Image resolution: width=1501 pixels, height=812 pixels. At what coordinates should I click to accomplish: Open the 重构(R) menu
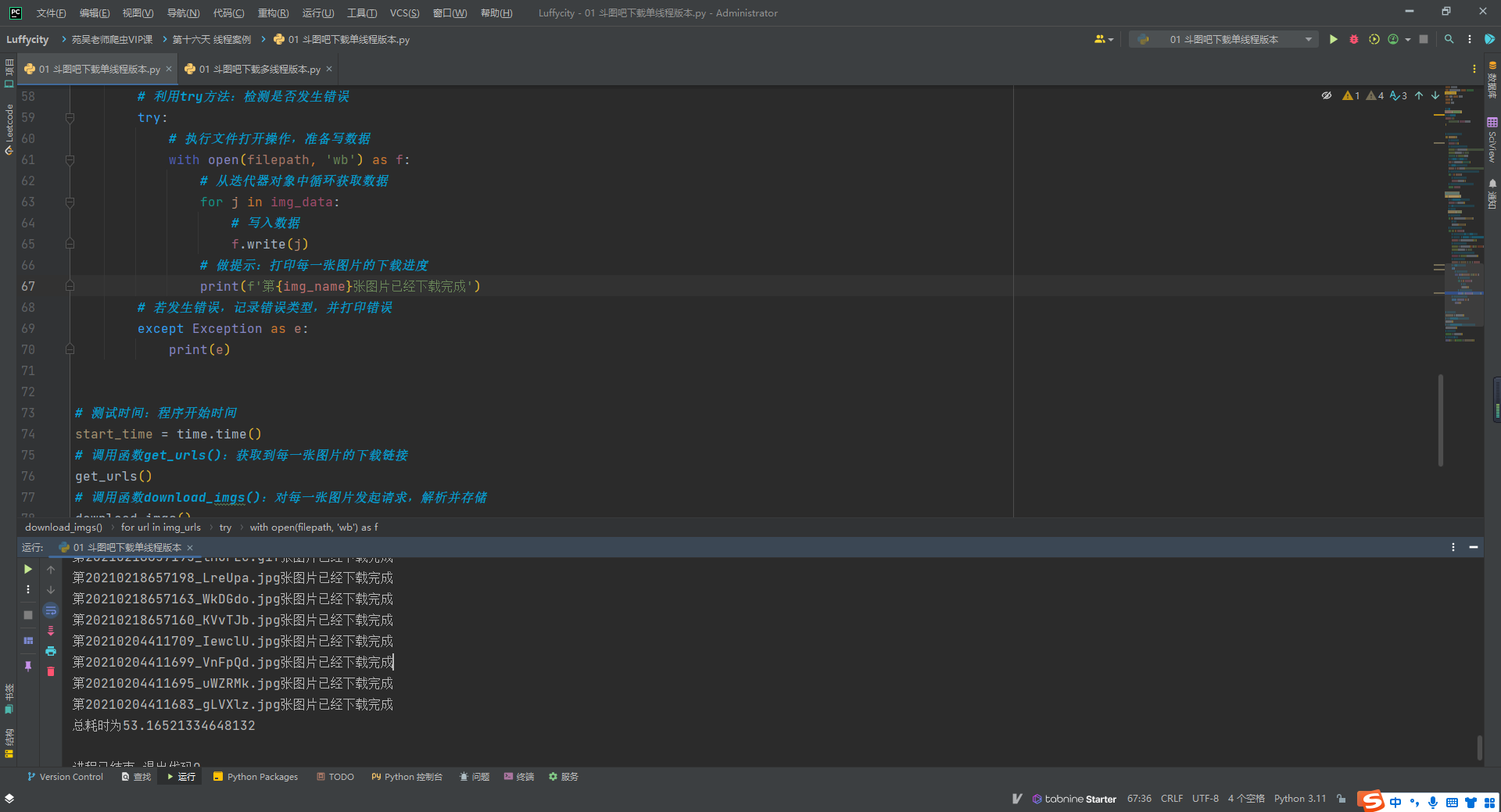pyautogui.click(x=273, y=13)
